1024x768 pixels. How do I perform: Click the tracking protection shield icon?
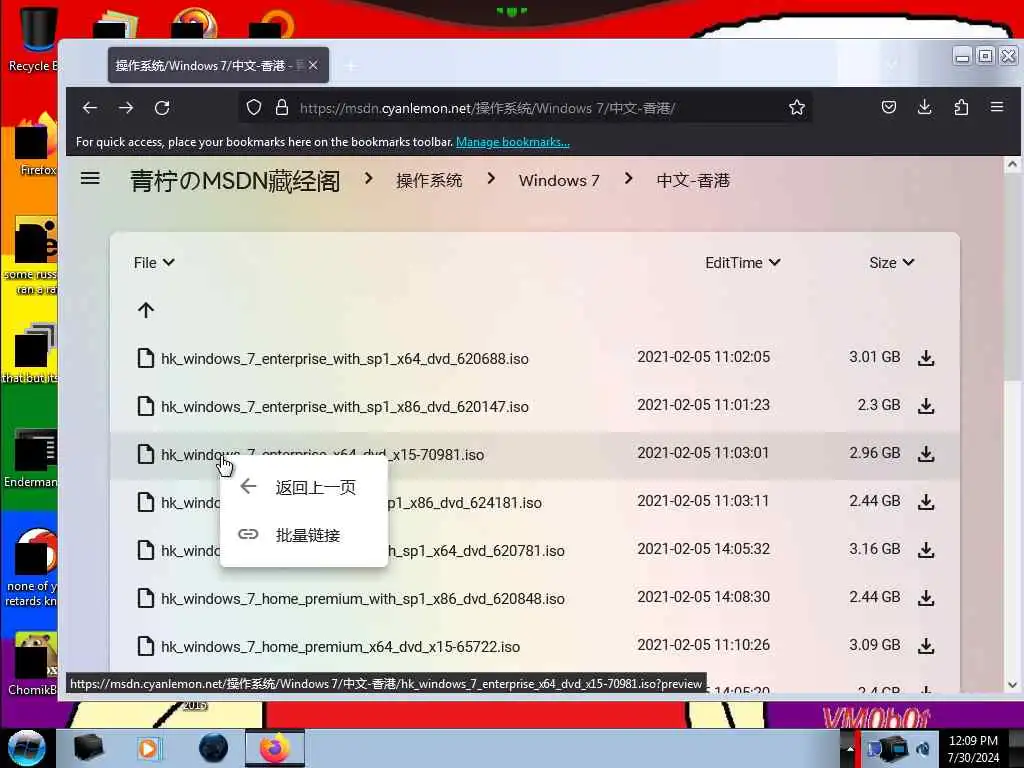coord(254,108)
